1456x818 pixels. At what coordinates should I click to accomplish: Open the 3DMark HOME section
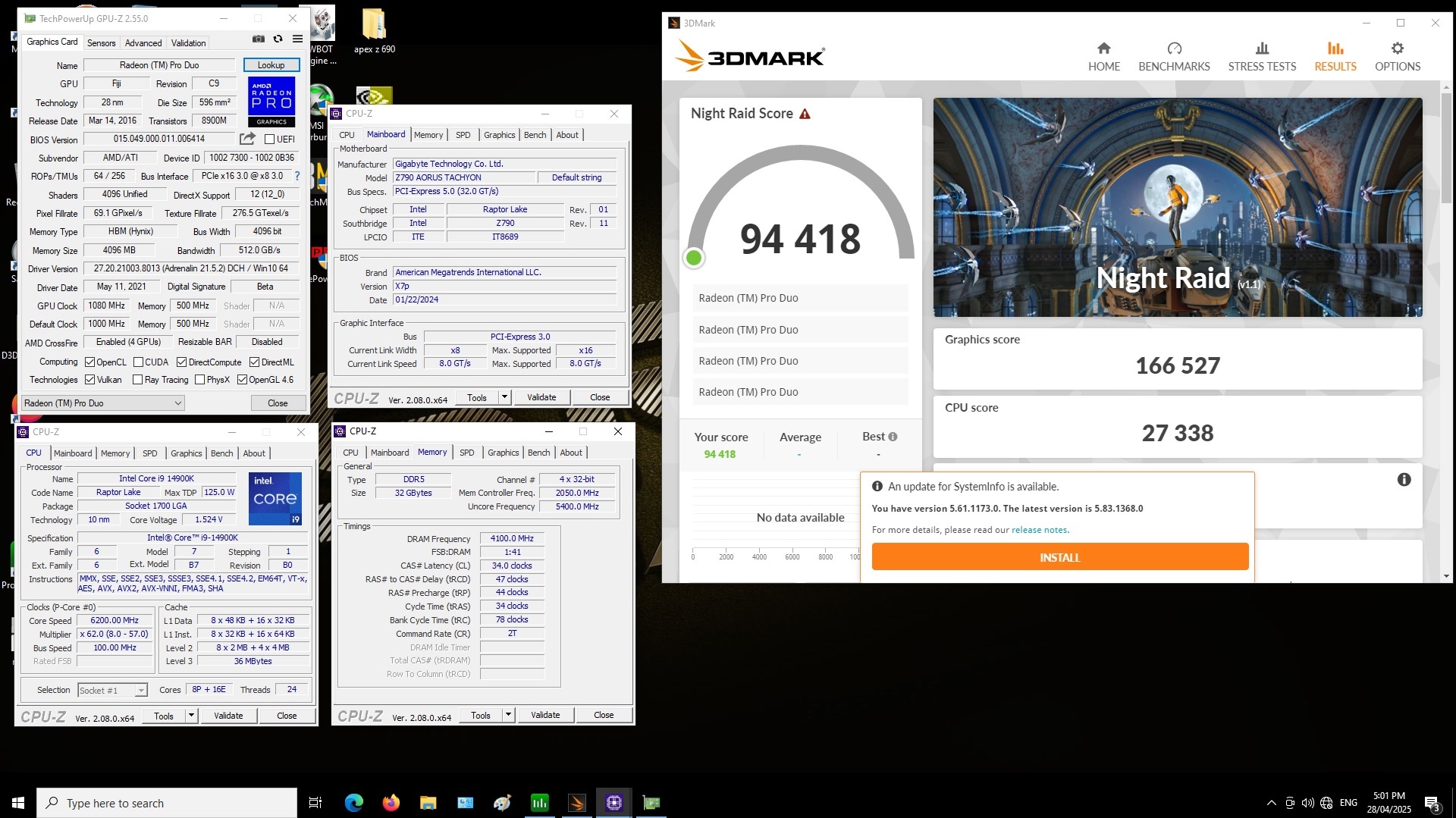point(1104,57)
